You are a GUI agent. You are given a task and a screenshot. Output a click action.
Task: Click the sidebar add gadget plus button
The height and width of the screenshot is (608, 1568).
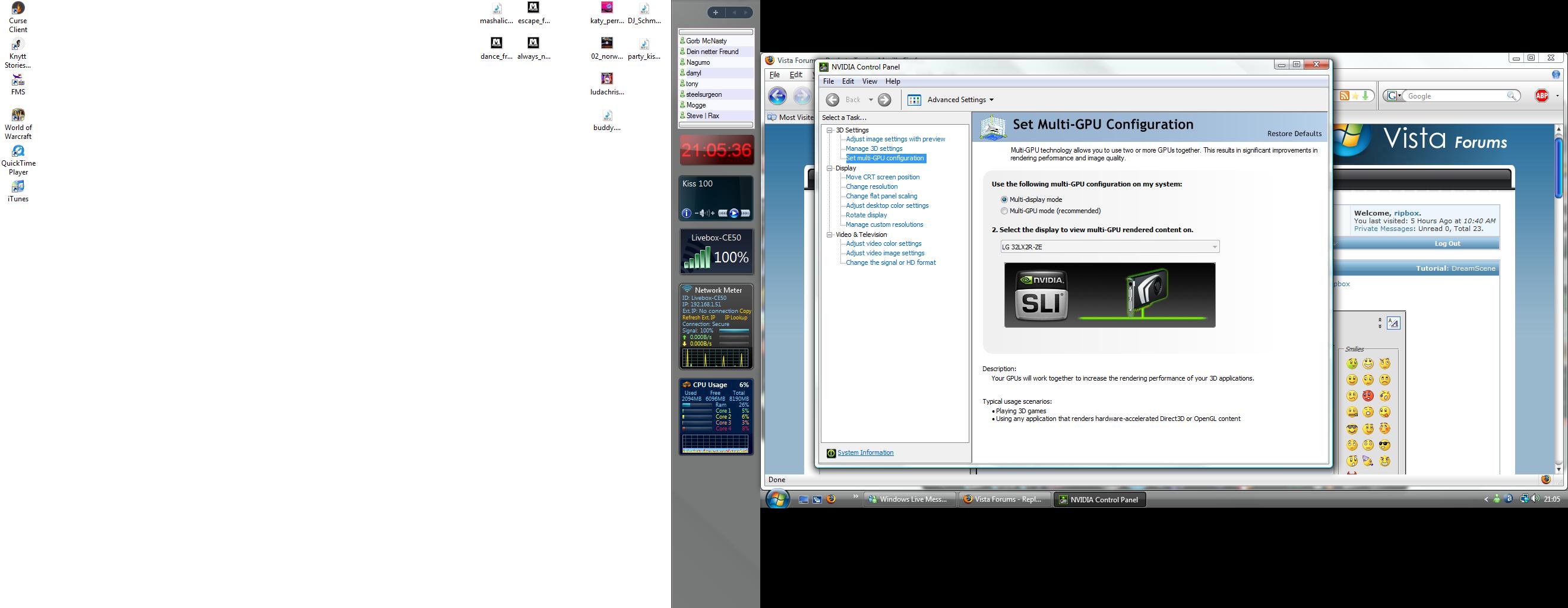[x=716, y=12]
